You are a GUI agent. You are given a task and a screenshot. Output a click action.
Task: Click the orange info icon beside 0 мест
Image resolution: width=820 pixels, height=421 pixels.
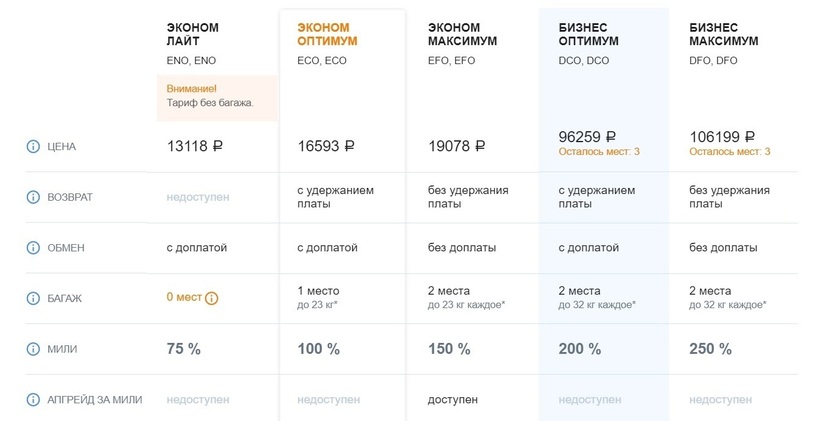click(212, 297)
